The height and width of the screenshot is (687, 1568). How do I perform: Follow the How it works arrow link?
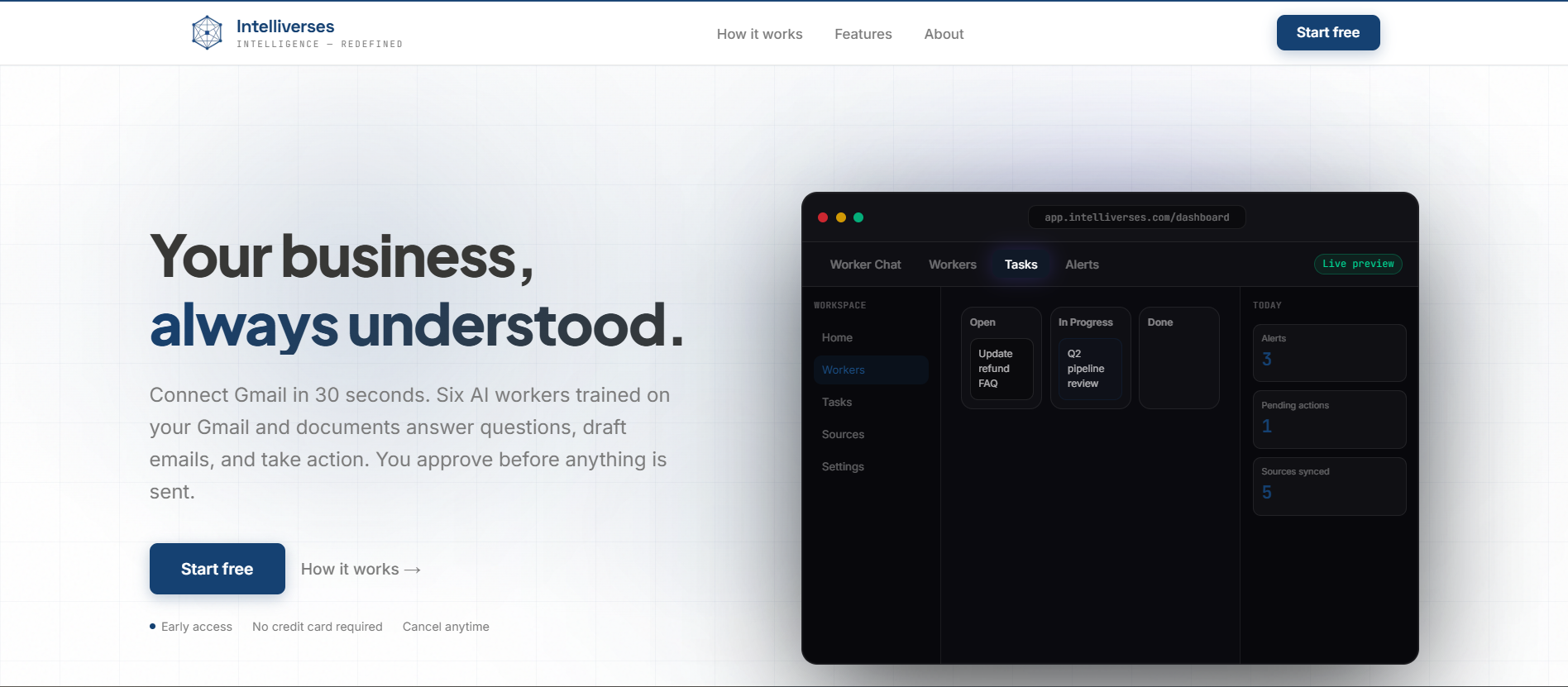pyautogui.click(x=361, y=569)
